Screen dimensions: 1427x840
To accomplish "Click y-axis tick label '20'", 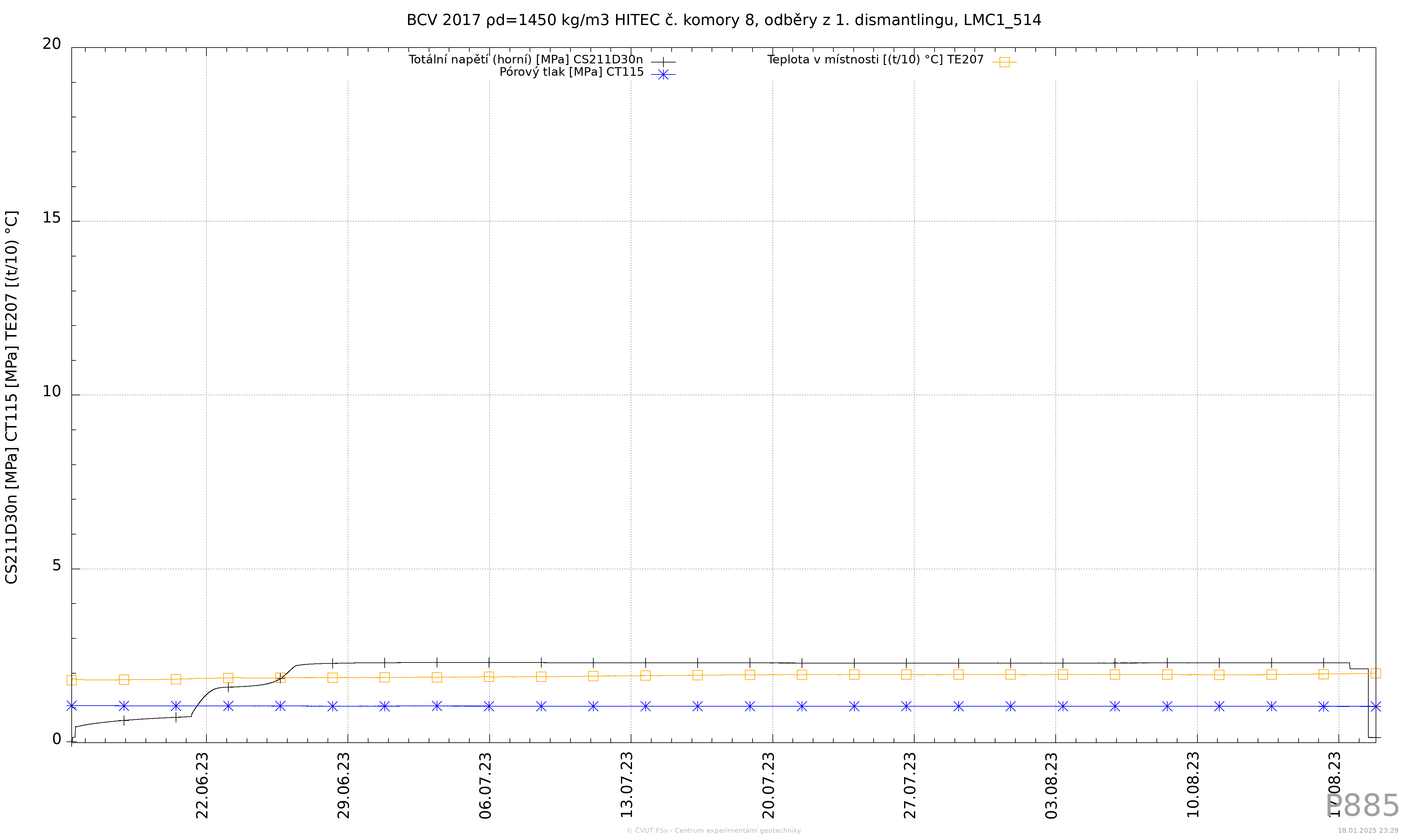I will click(x=51, y=44).
